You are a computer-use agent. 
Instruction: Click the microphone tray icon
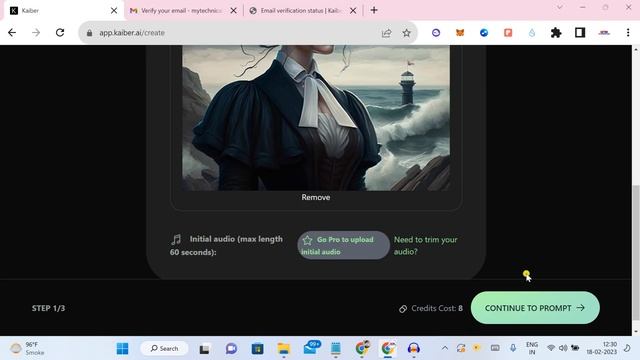pyautogui.click(x=513, y=348)
